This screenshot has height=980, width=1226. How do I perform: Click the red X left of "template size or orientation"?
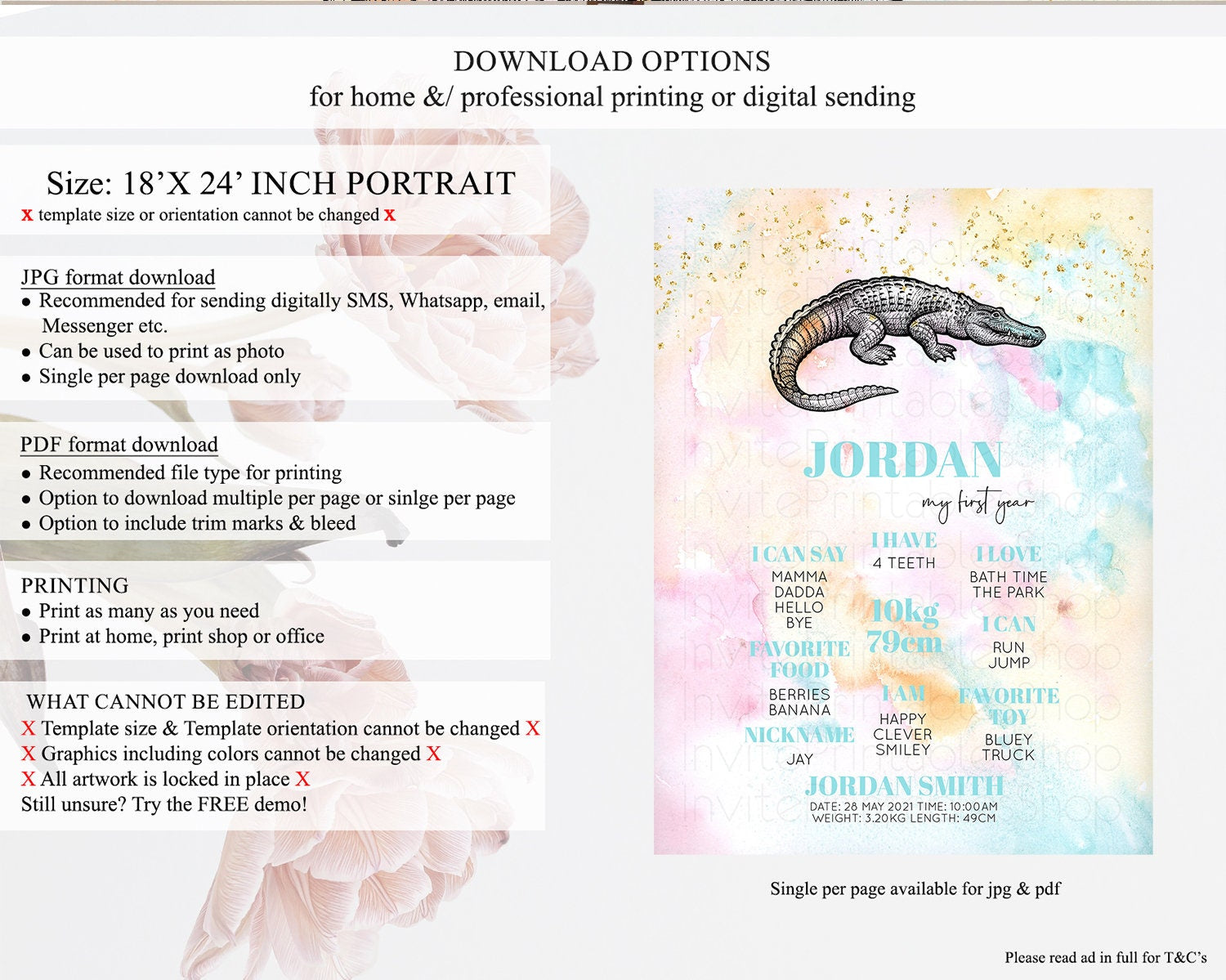[x=27, y=216]
